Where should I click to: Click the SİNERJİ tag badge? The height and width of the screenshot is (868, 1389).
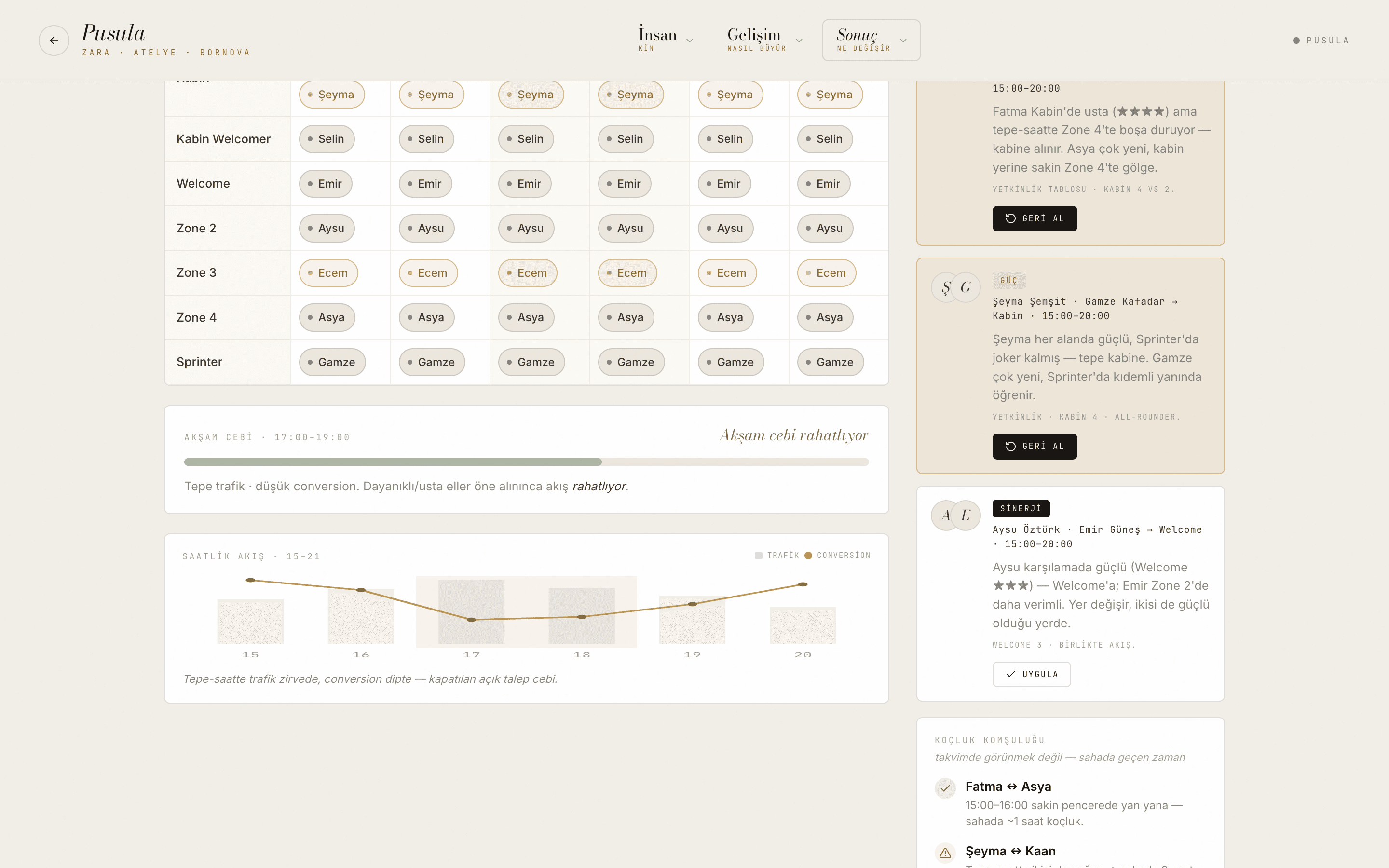coord(1021,508)
